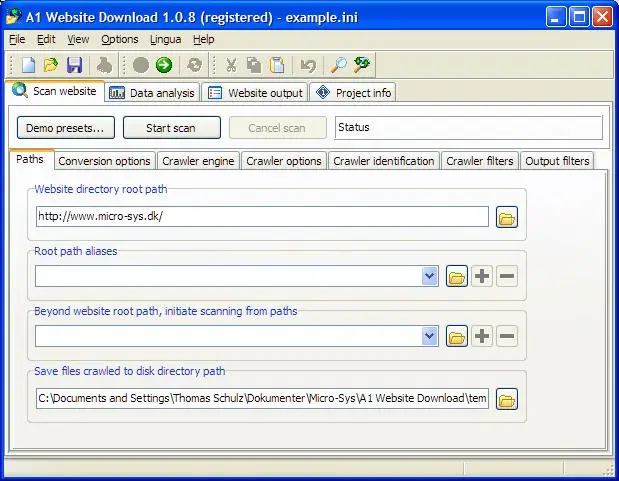The width and height of the screenshot is (619, 481).
Task: Open the Lingua menu
Action: click(x=165, y=39)
